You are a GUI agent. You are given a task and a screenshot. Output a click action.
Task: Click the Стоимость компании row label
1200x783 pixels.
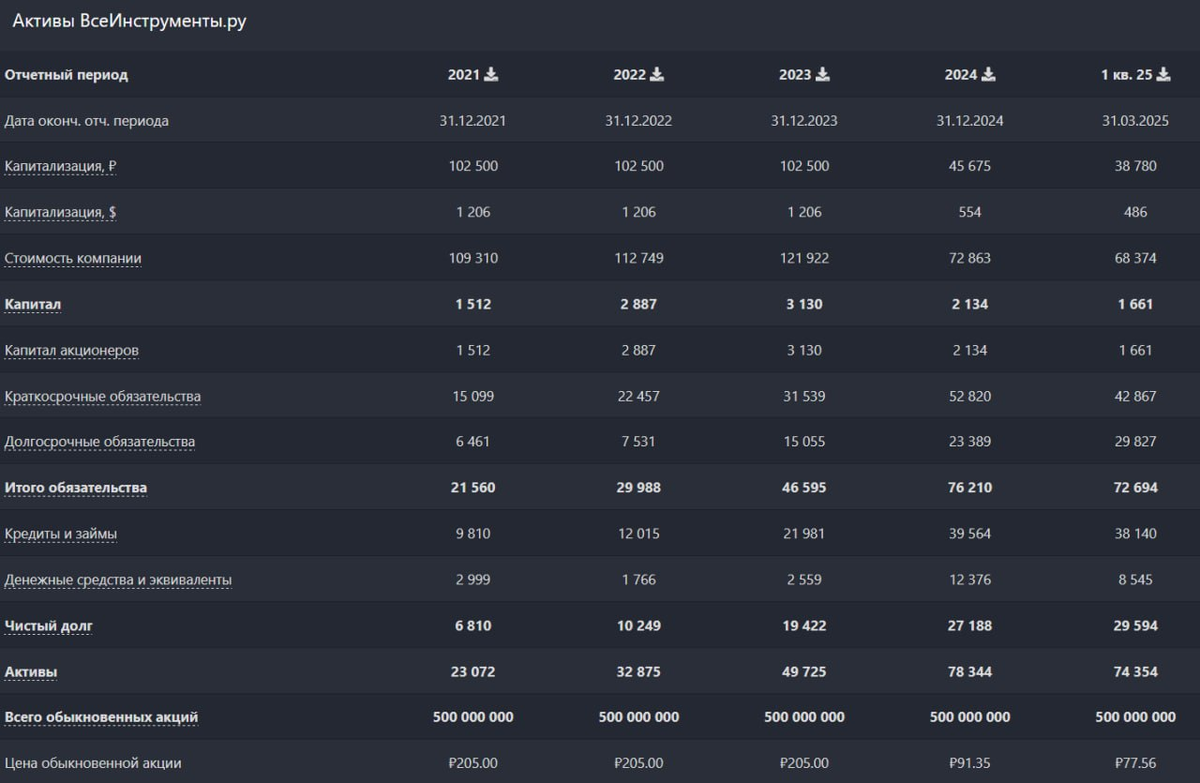pos(73,259)
